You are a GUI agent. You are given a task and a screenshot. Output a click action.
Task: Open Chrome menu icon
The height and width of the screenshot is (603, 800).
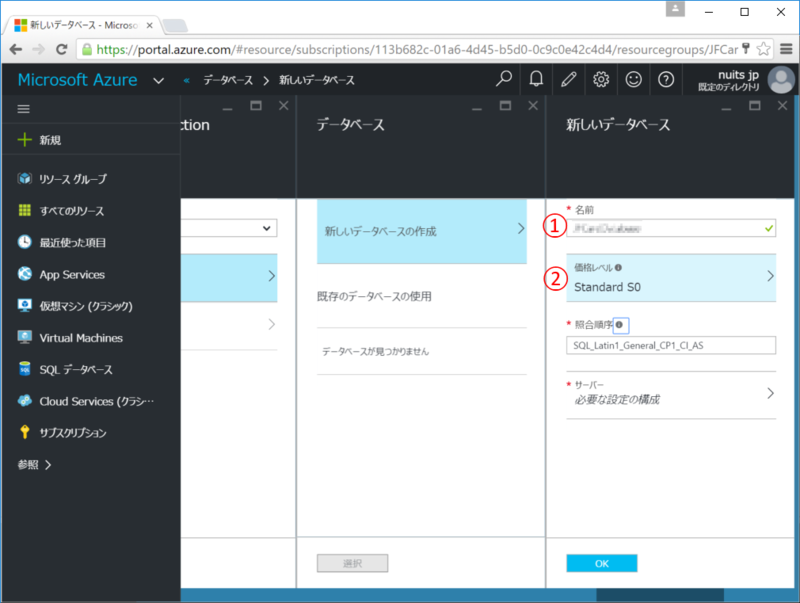pyautogui.click(x=786, y=49)
